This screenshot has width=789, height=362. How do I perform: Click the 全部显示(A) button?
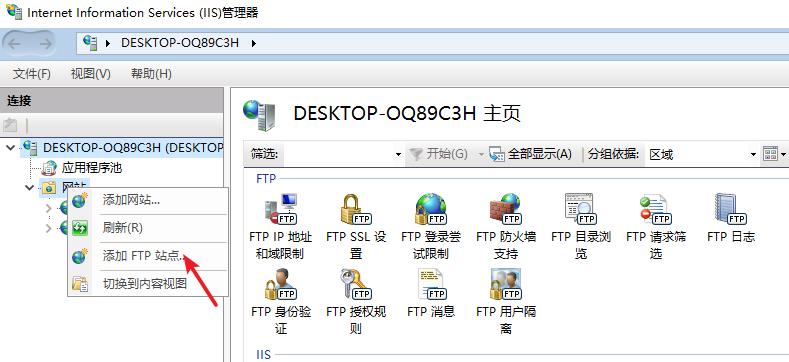(531, 154)
